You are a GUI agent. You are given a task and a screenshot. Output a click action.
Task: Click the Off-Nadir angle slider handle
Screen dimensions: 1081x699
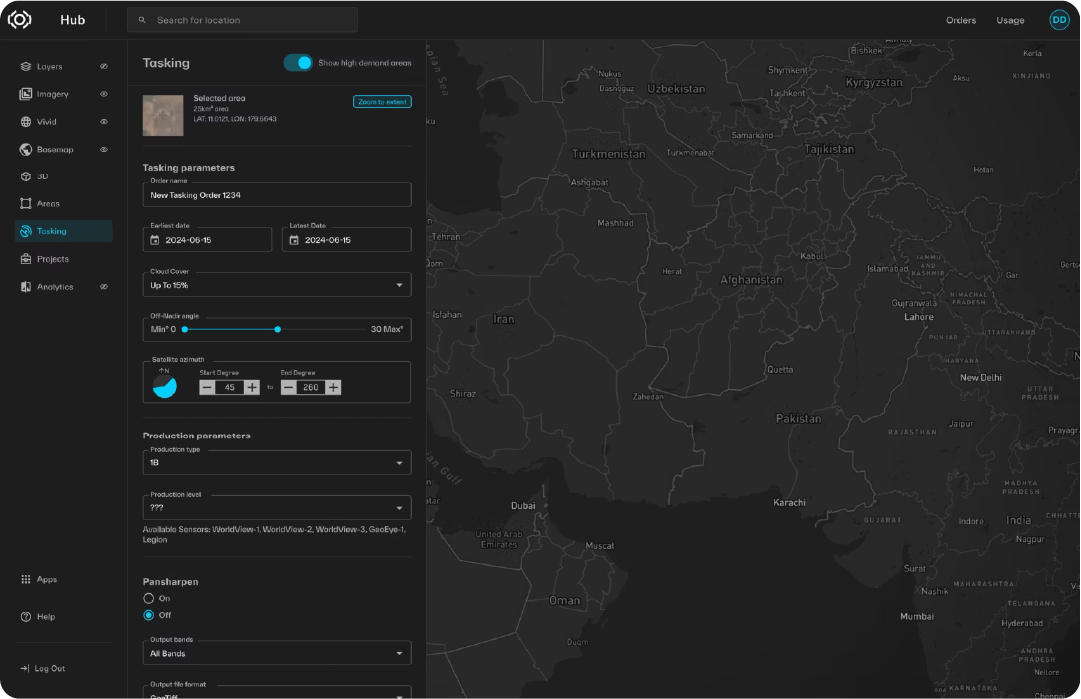(x=278, y=329)
